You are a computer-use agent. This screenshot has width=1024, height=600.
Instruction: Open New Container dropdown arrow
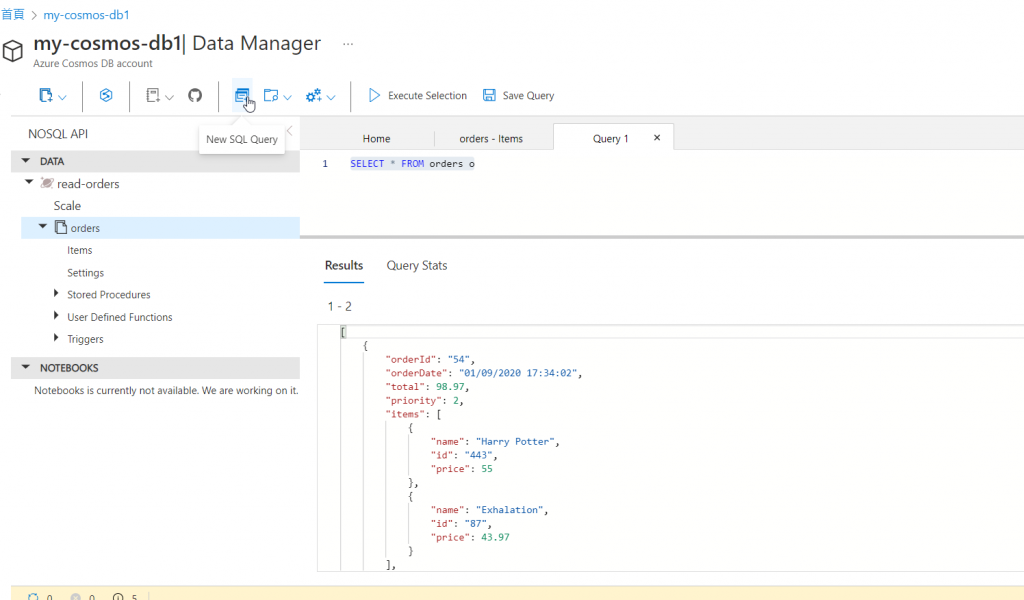pos(63,97)
